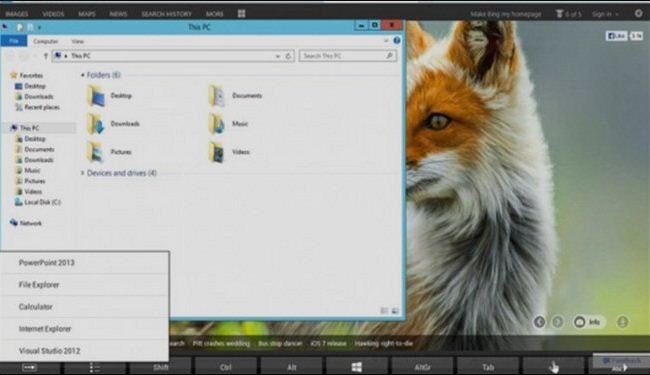
Task: Open 'iOS 7 release' trending link
Action: point(328,344)
